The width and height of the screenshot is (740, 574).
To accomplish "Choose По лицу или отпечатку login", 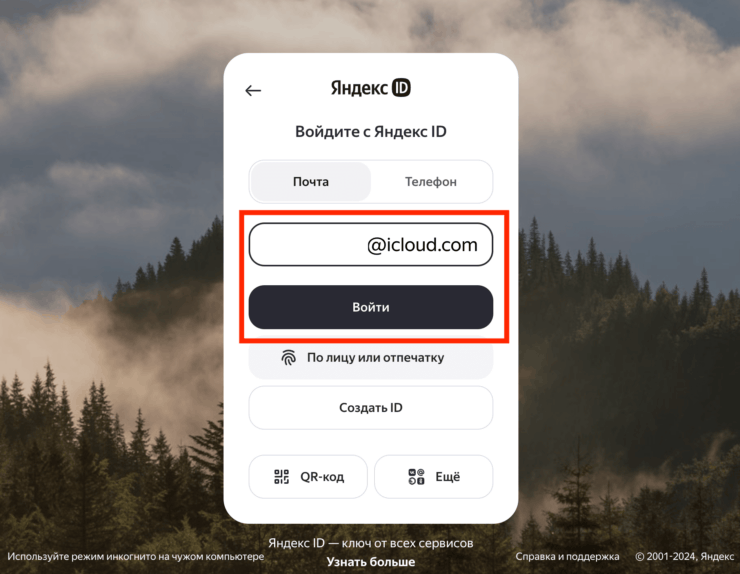I will click(371, 357).
